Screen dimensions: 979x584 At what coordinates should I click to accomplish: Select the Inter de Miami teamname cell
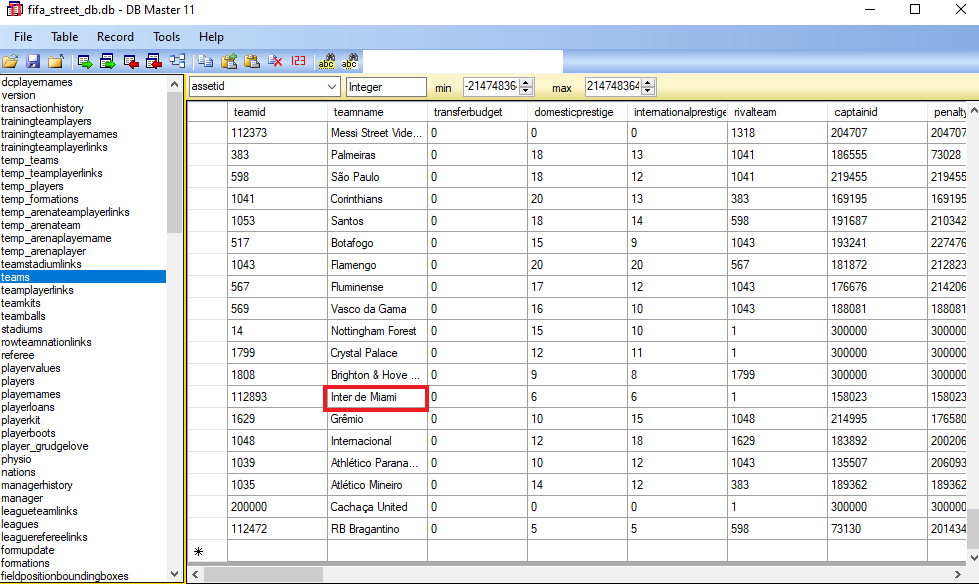point(377,397)
